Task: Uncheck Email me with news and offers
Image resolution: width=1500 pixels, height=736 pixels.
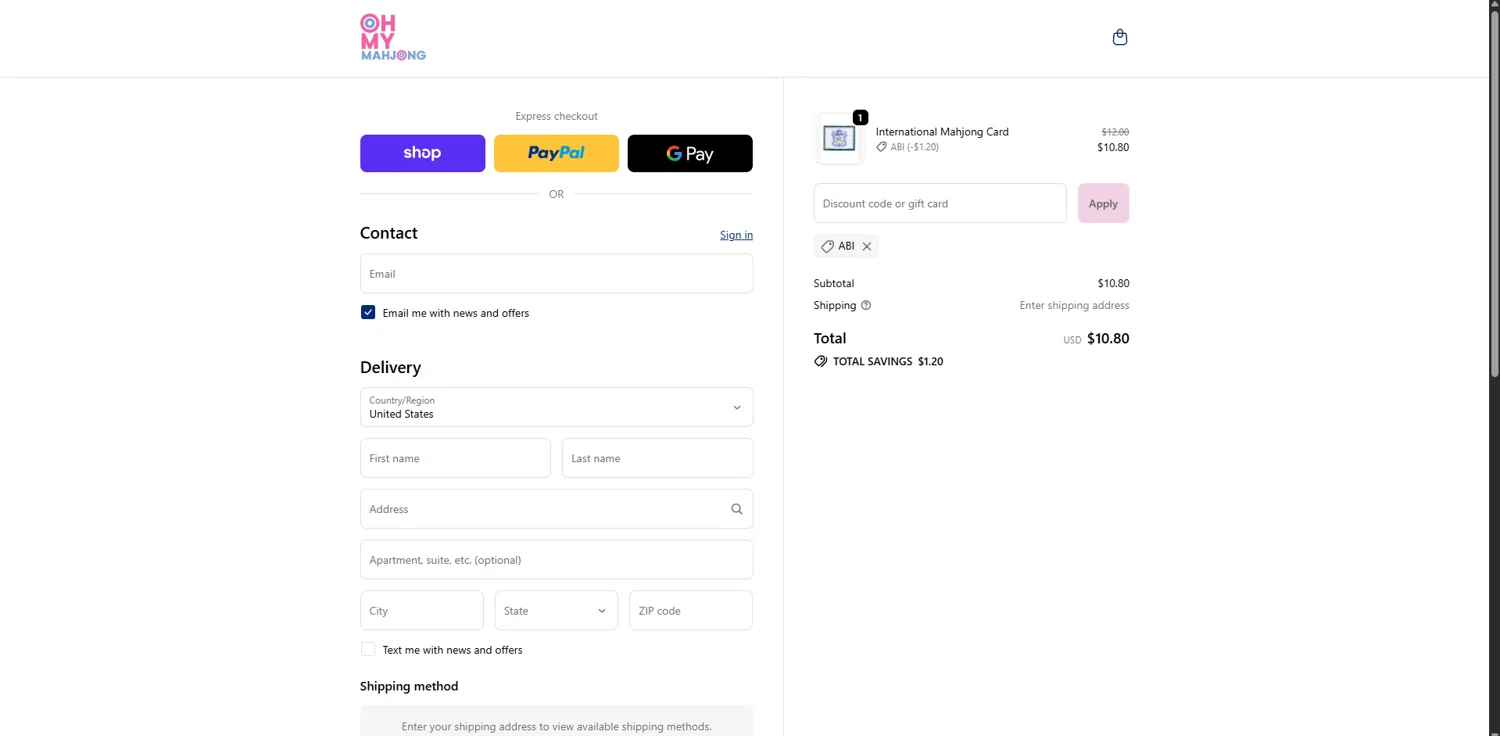Action: pos(368,312)
